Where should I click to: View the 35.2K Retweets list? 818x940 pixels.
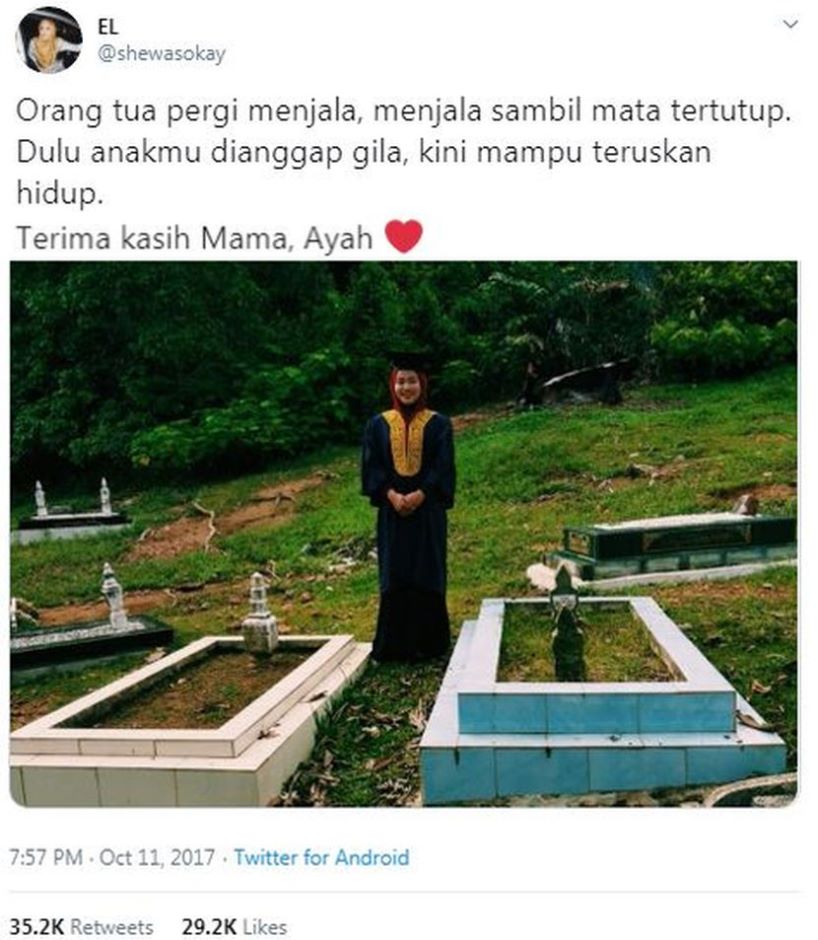point(82,926)
